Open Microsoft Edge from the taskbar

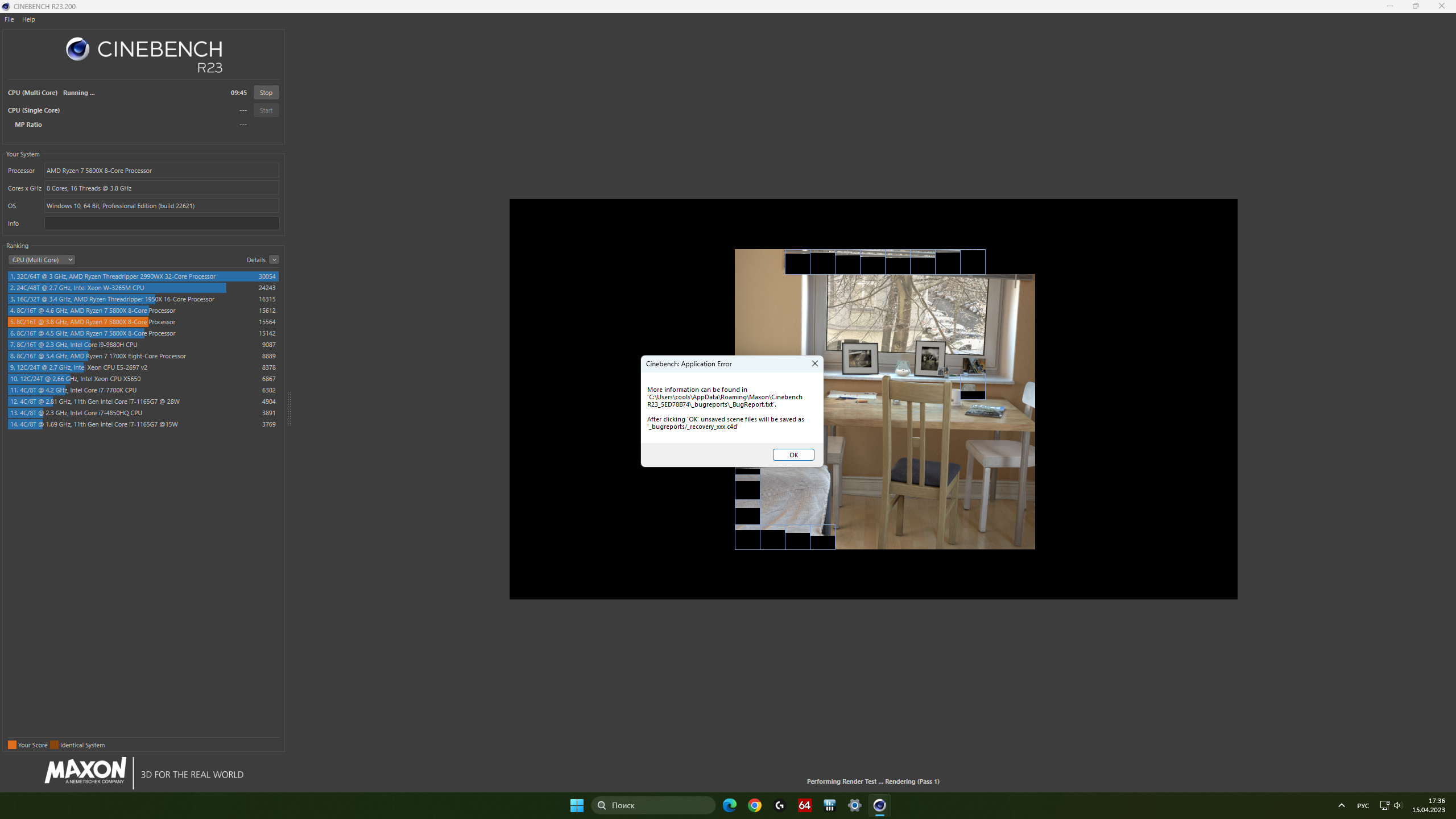[x=729, y=805]
